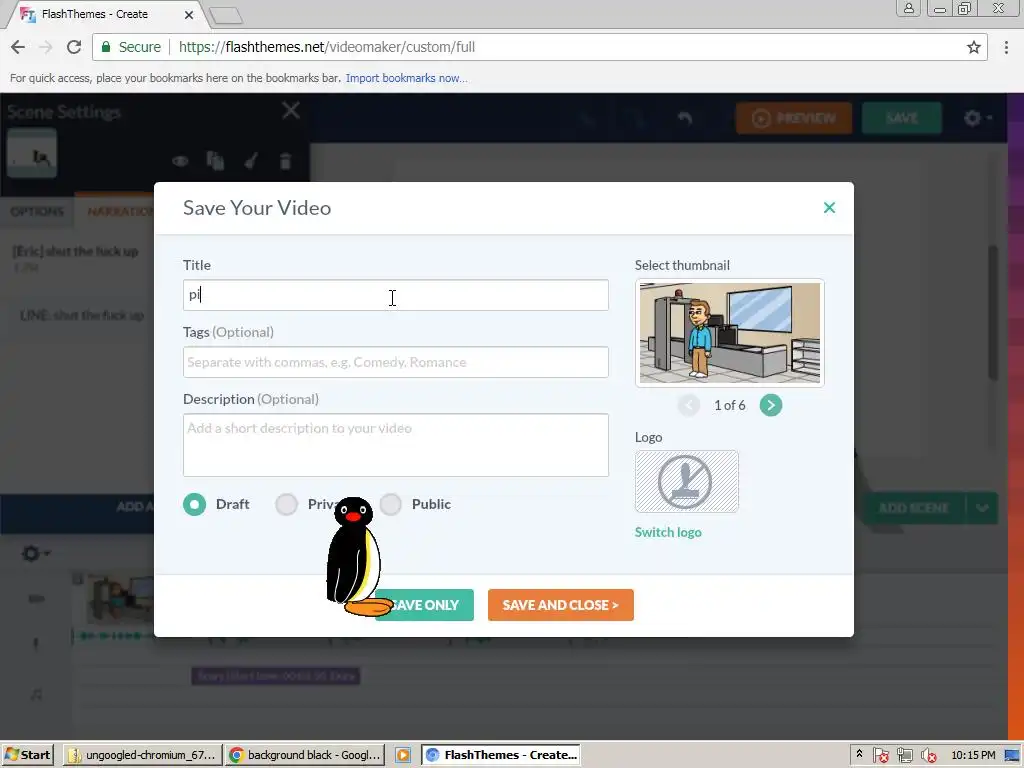Click the copy scene icon
This screenshot has width=1024, height=768.
coord(216,161)
